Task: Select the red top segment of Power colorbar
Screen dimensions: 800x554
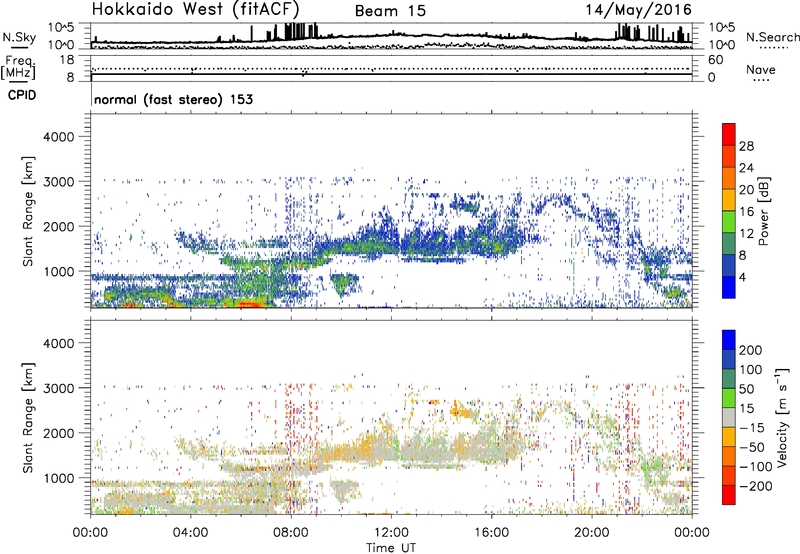Action: click(x=729, y=134)
